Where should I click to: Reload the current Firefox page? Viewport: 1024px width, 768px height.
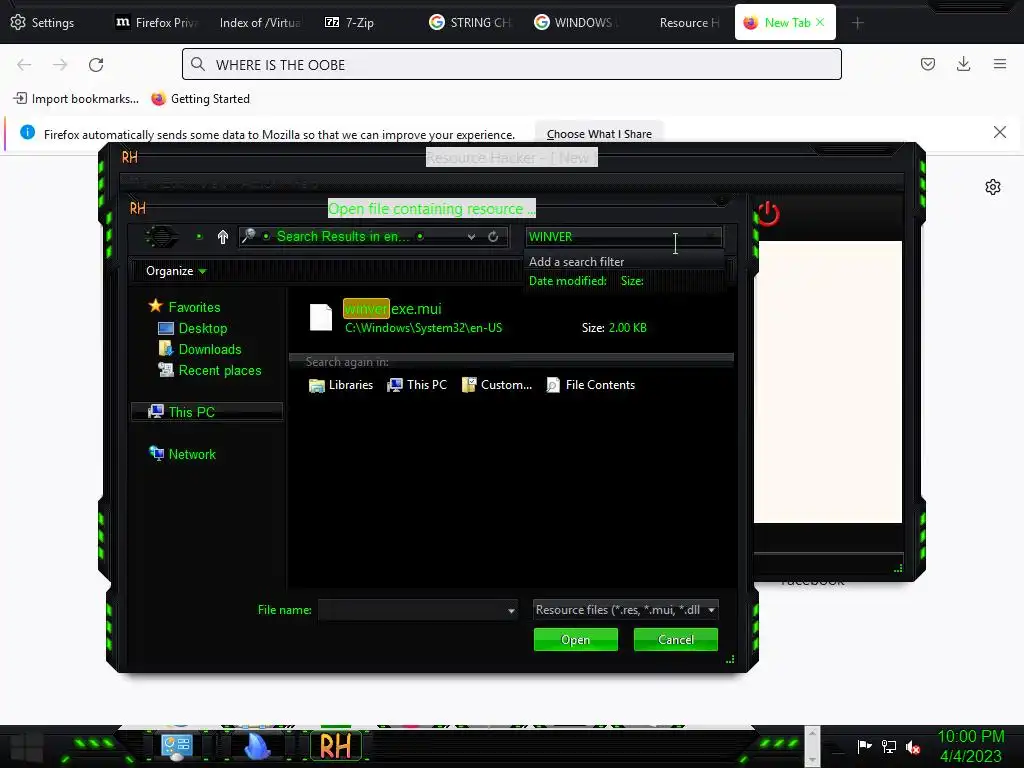point(96,65)
